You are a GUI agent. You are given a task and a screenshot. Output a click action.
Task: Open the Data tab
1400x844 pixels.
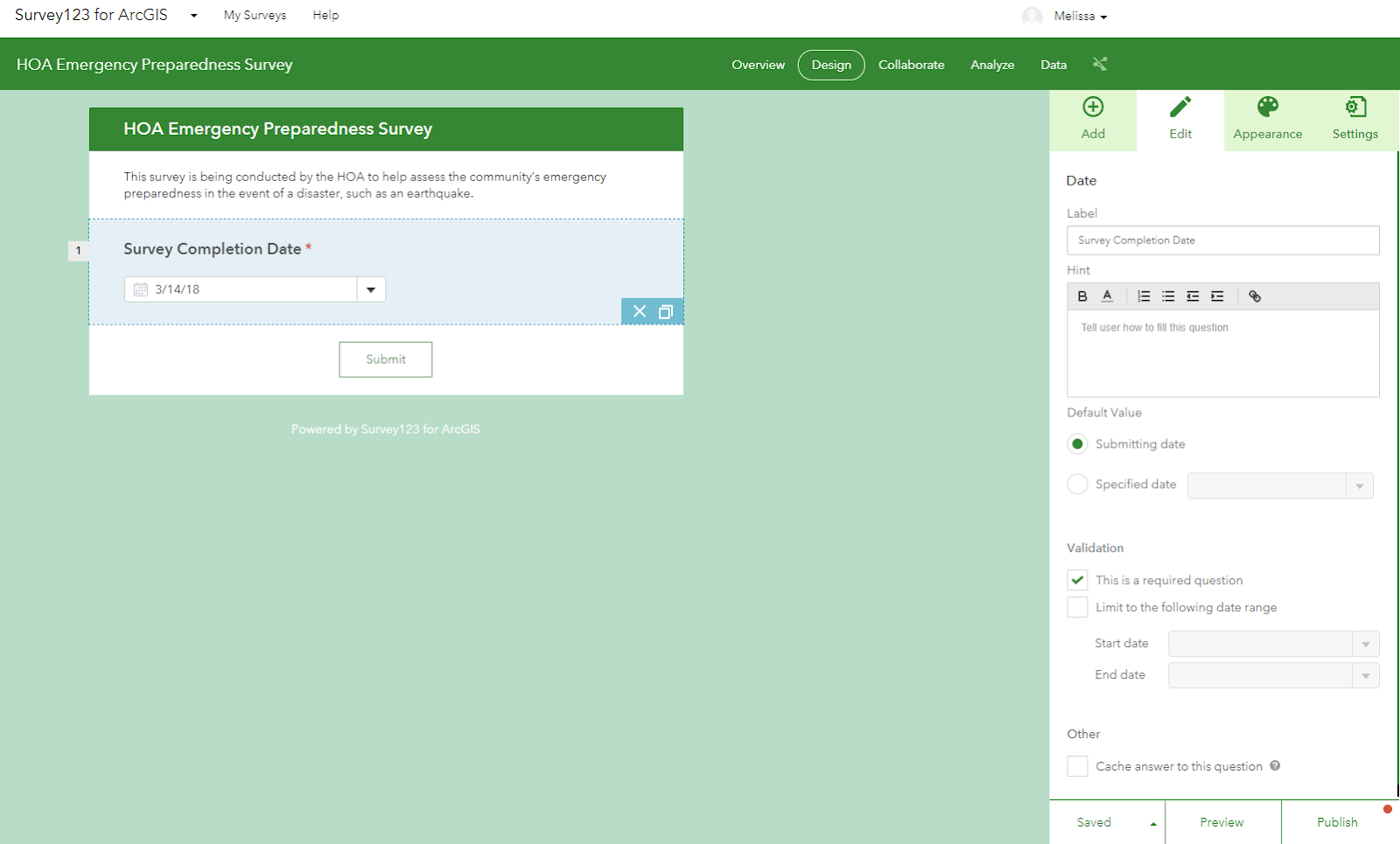pos(1053,64)
